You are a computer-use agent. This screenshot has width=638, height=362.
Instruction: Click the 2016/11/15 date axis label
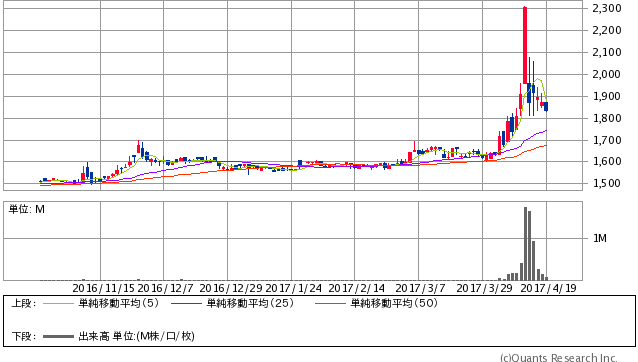point(103,288)
